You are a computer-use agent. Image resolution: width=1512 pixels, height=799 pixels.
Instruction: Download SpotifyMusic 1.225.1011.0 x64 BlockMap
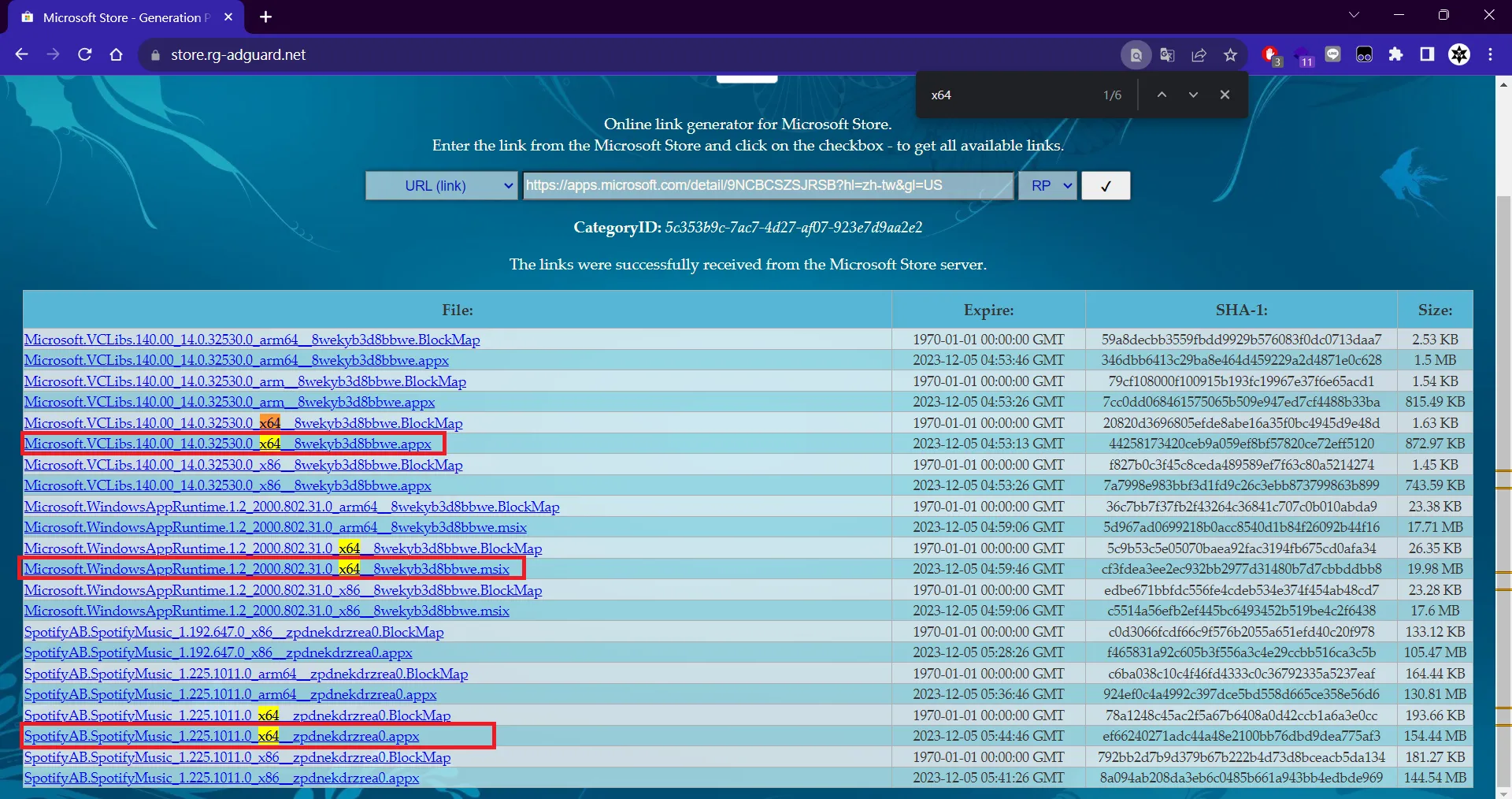(x=237, y=715)
